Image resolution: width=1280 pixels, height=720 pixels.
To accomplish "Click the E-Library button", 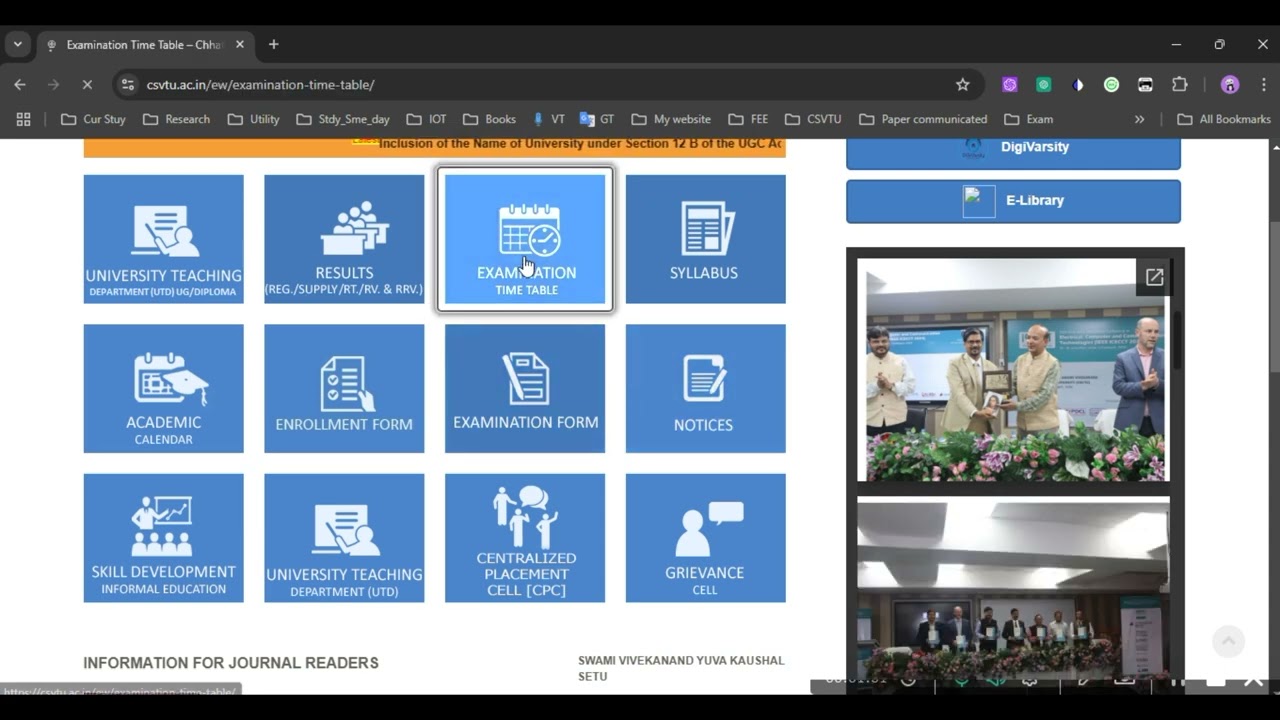I will tap(1013, 201).
